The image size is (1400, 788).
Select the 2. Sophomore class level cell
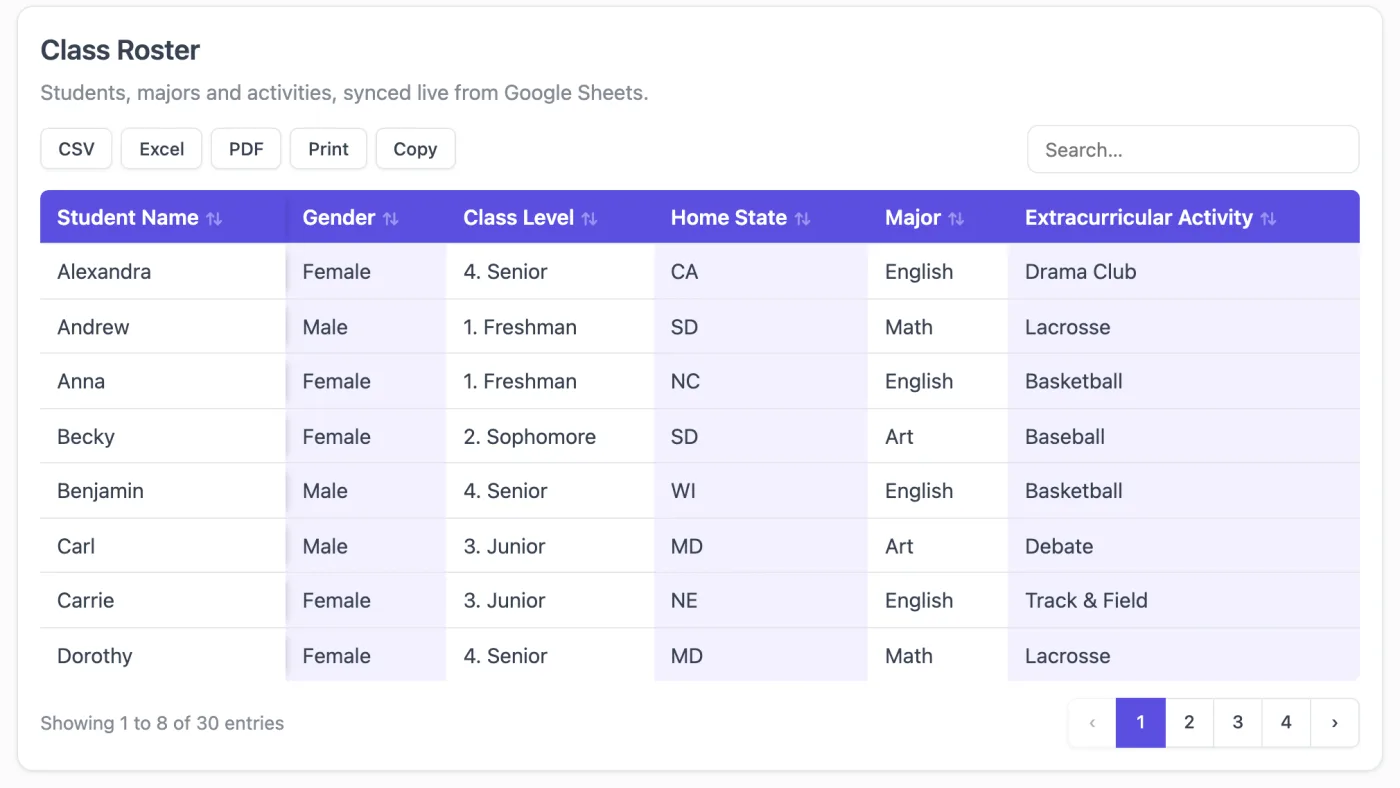coord(550,437)
